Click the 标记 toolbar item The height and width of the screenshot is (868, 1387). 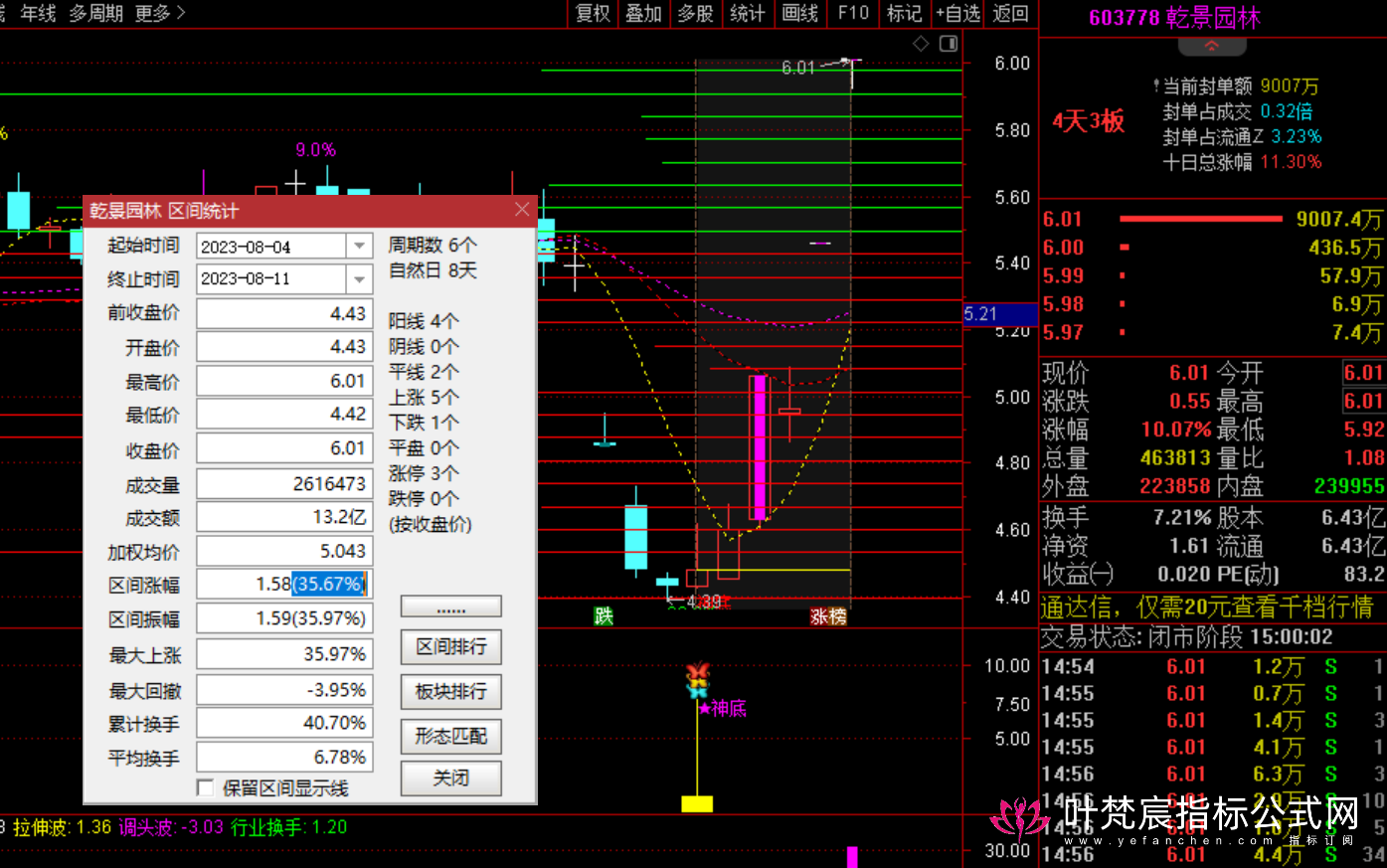coord(905,13)
